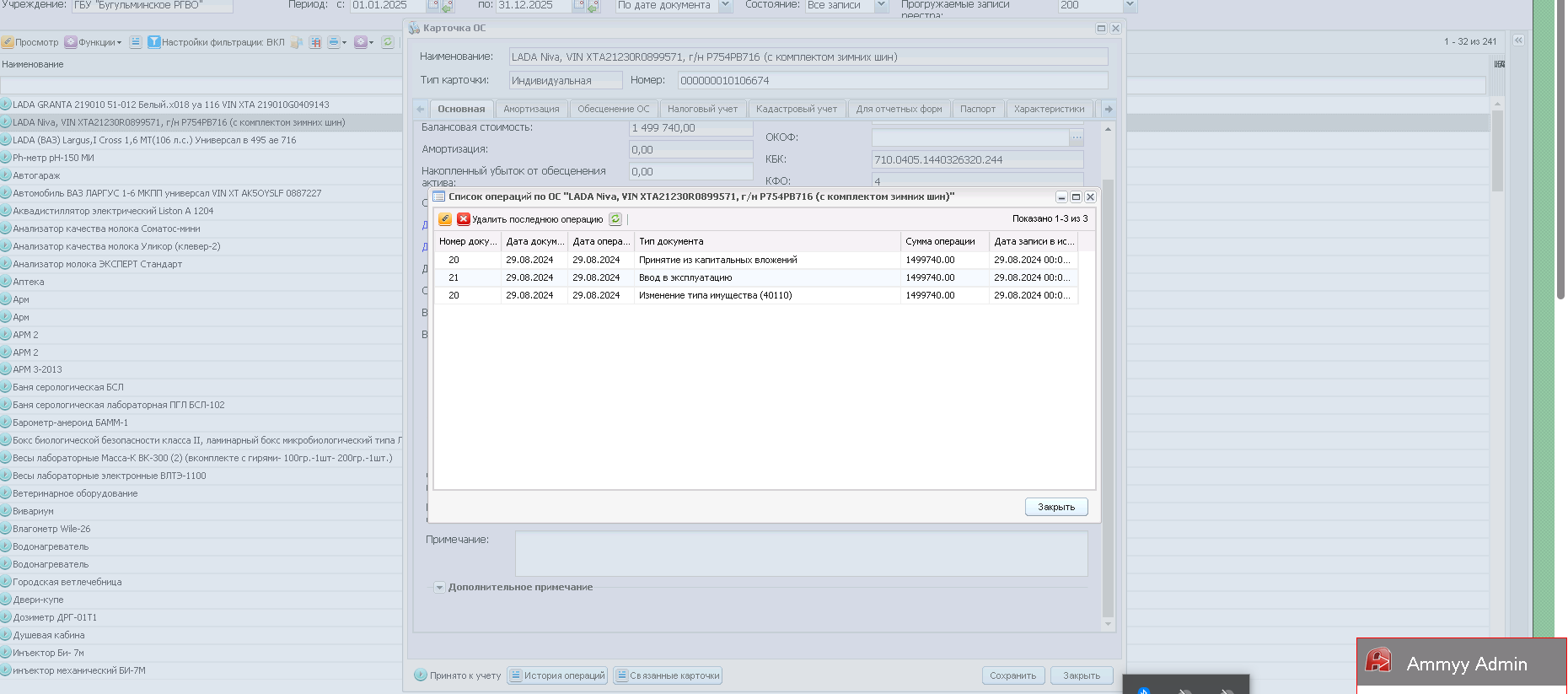
Task: Select row 'Ввод в эксплуатацию'
Action: 756,277
